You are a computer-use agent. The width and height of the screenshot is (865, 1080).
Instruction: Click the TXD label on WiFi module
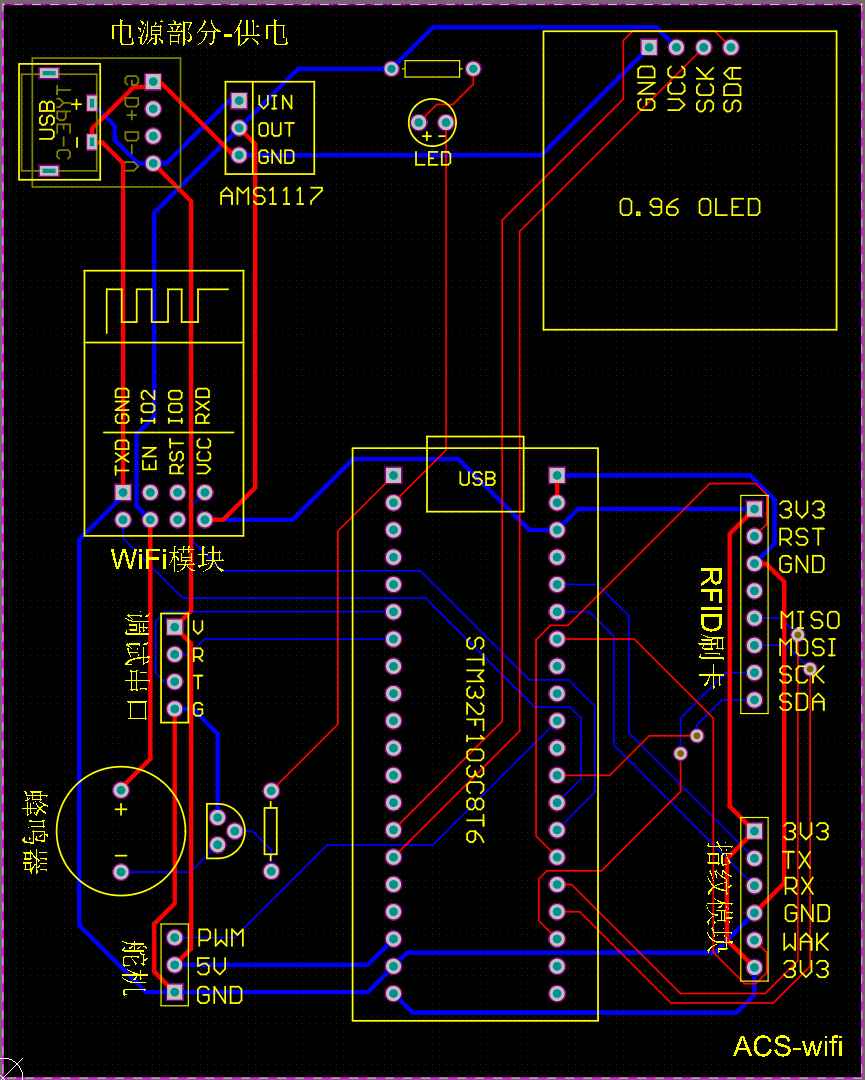click(x=123, y=458)
